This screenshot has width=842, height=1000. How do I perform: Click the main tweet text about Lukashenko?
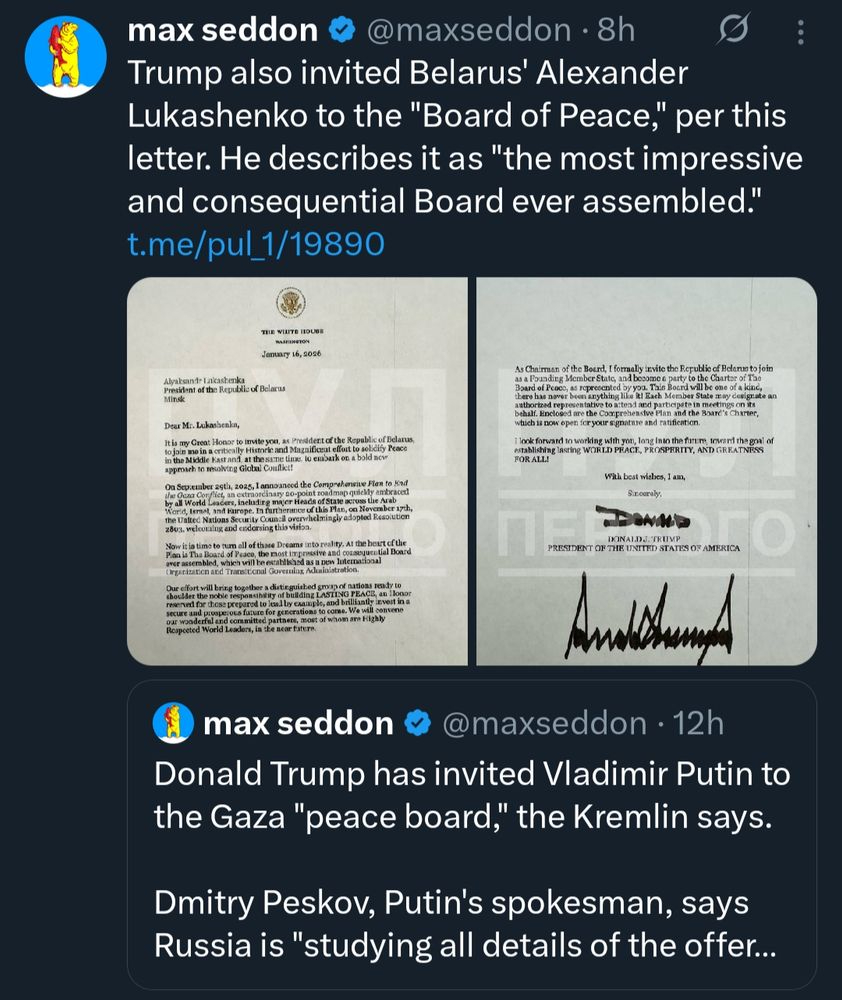tap(465, 137)
